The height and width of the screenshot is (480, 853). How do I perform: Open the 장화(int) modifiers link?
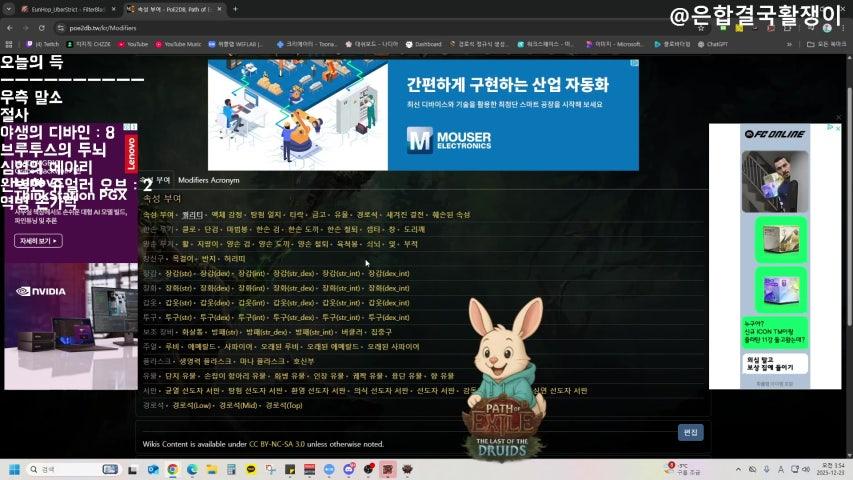[251, 288]
